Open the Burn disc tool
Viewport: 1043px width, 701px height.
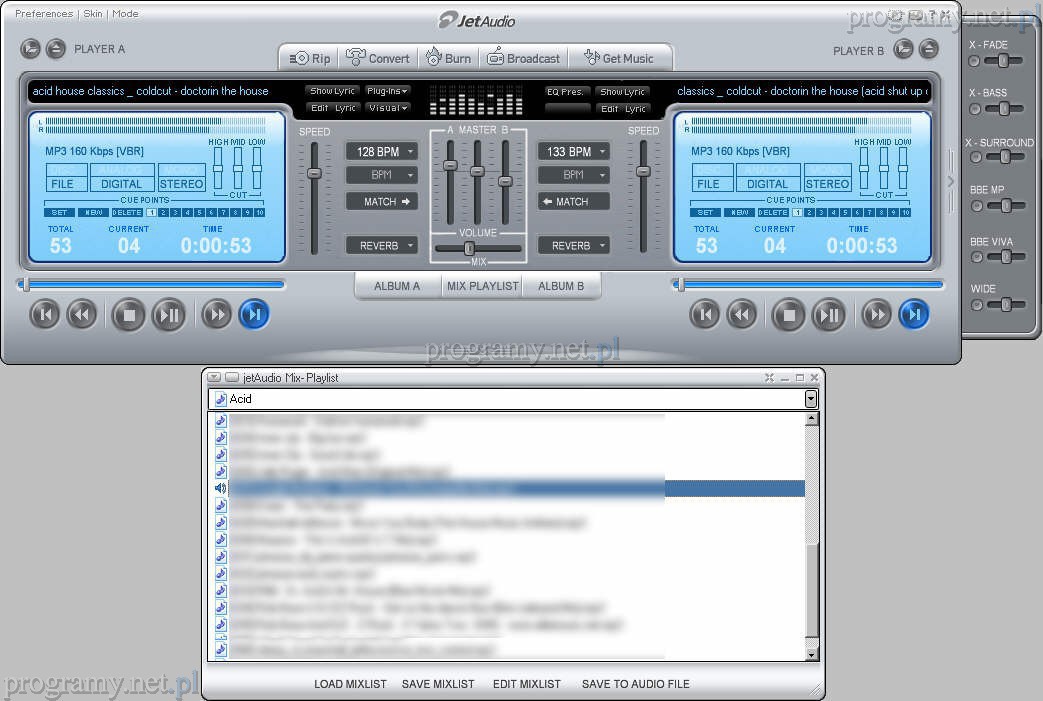[448, 58]
